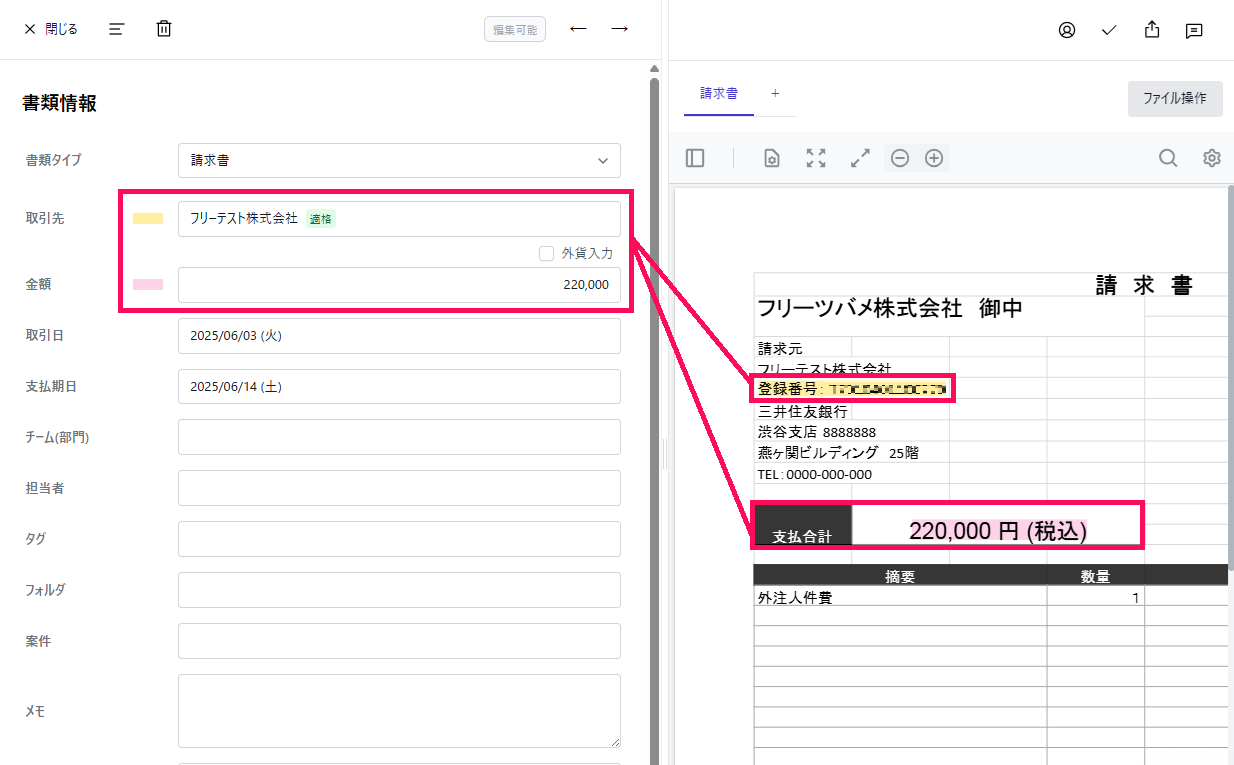Select the document settings icon above the invoice
The width and height of the screenshot is (1234, 765).
click(770, 158)
